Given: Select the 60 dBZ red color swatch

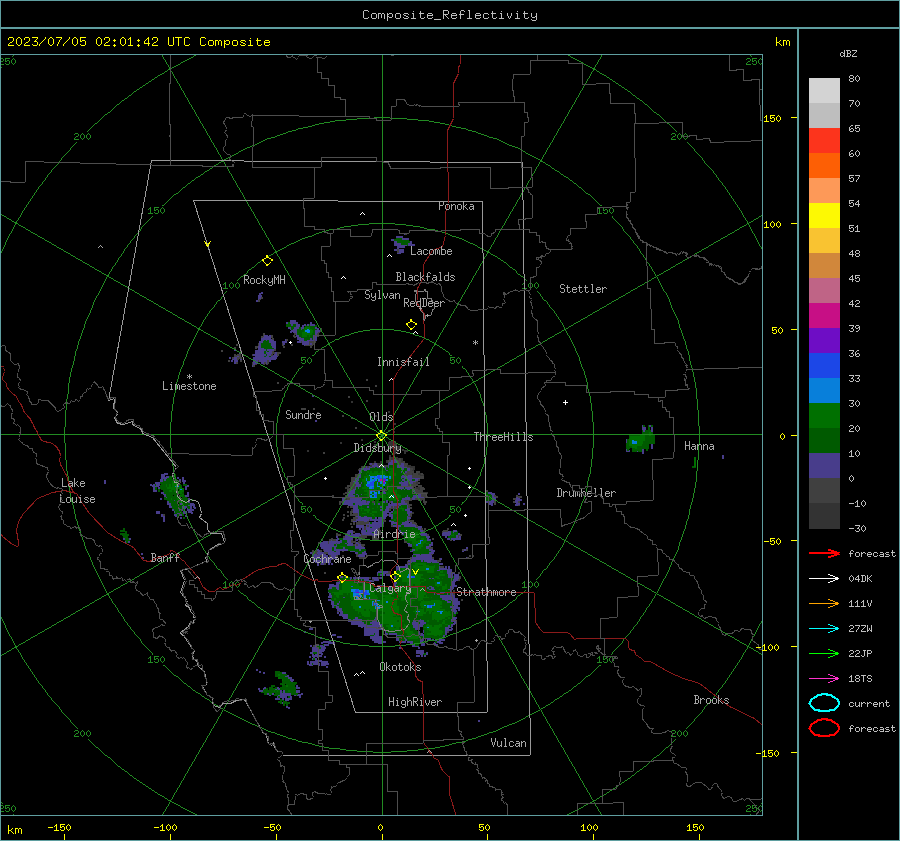Looking at the screenshot, I should (824, 141).
